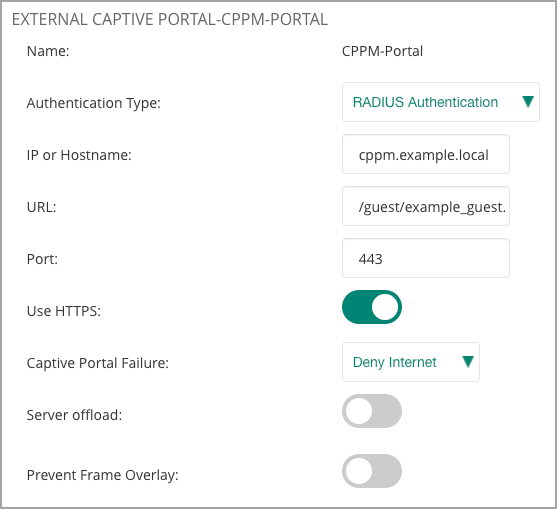Click the URL label text

coord(42,207)
